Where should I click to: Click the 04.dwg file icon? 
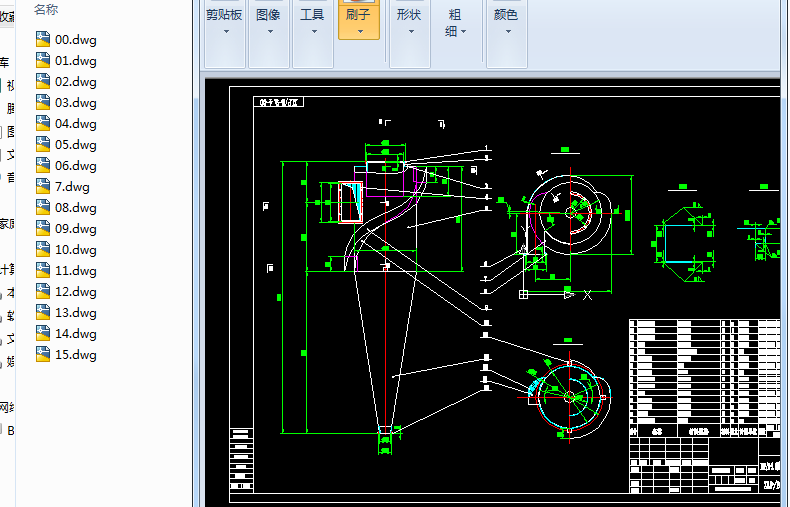(43, 123)
